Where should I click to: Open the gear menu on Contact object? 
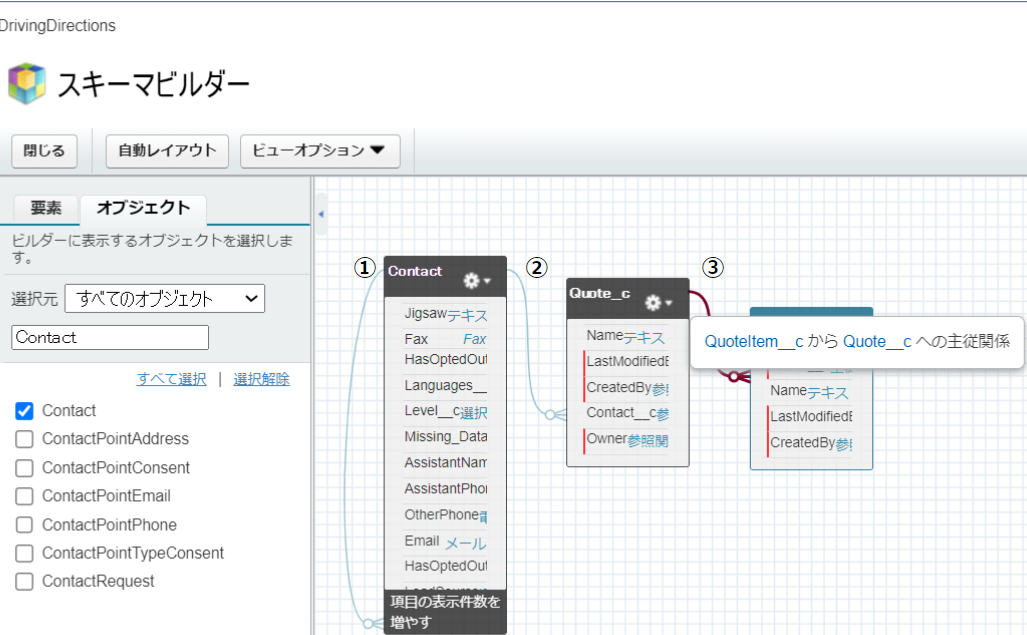click(x=476, y=281)
